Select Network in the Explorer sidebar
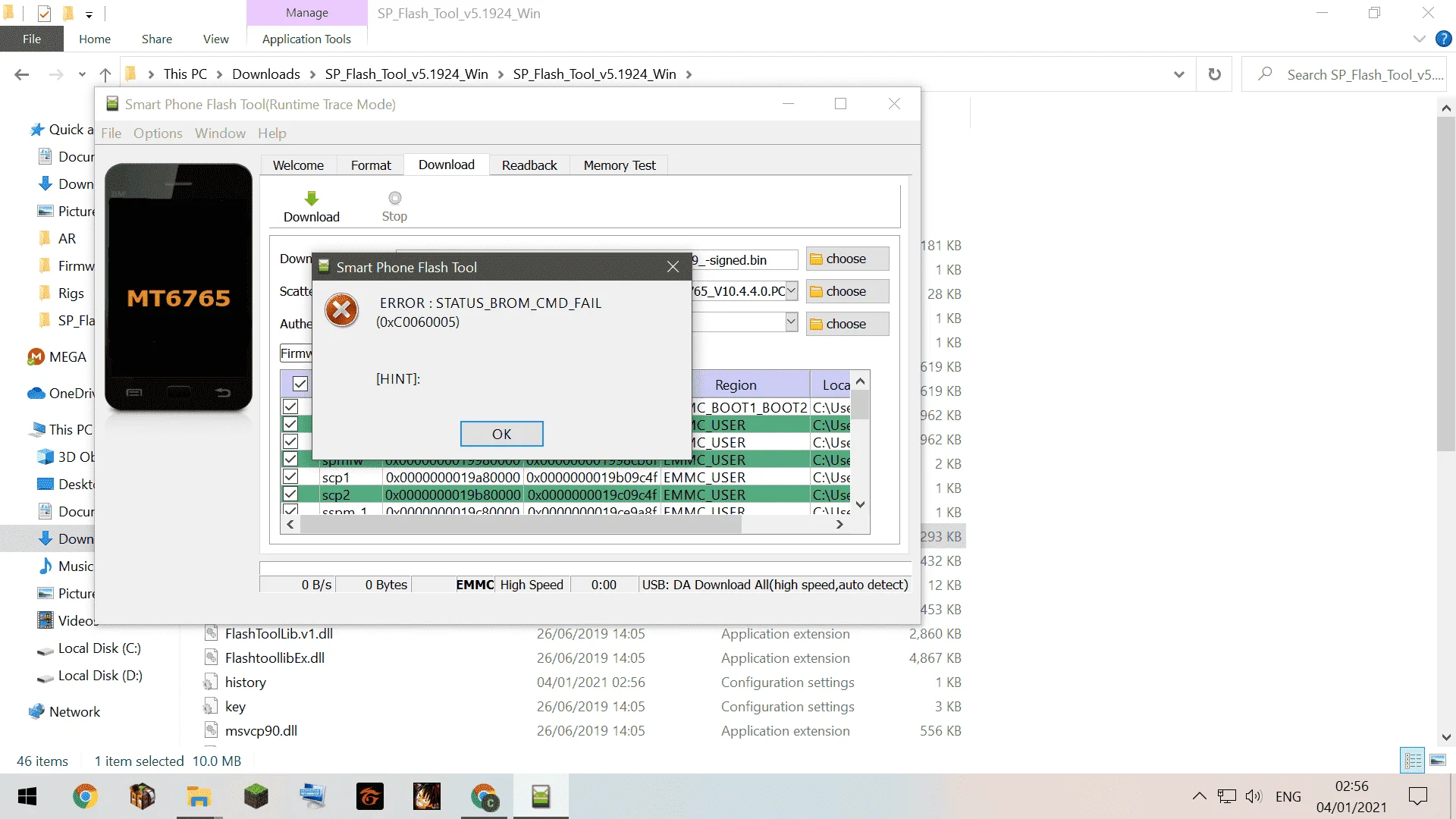The width and height of the screenshot is (1456, 819). pos(74,712)
